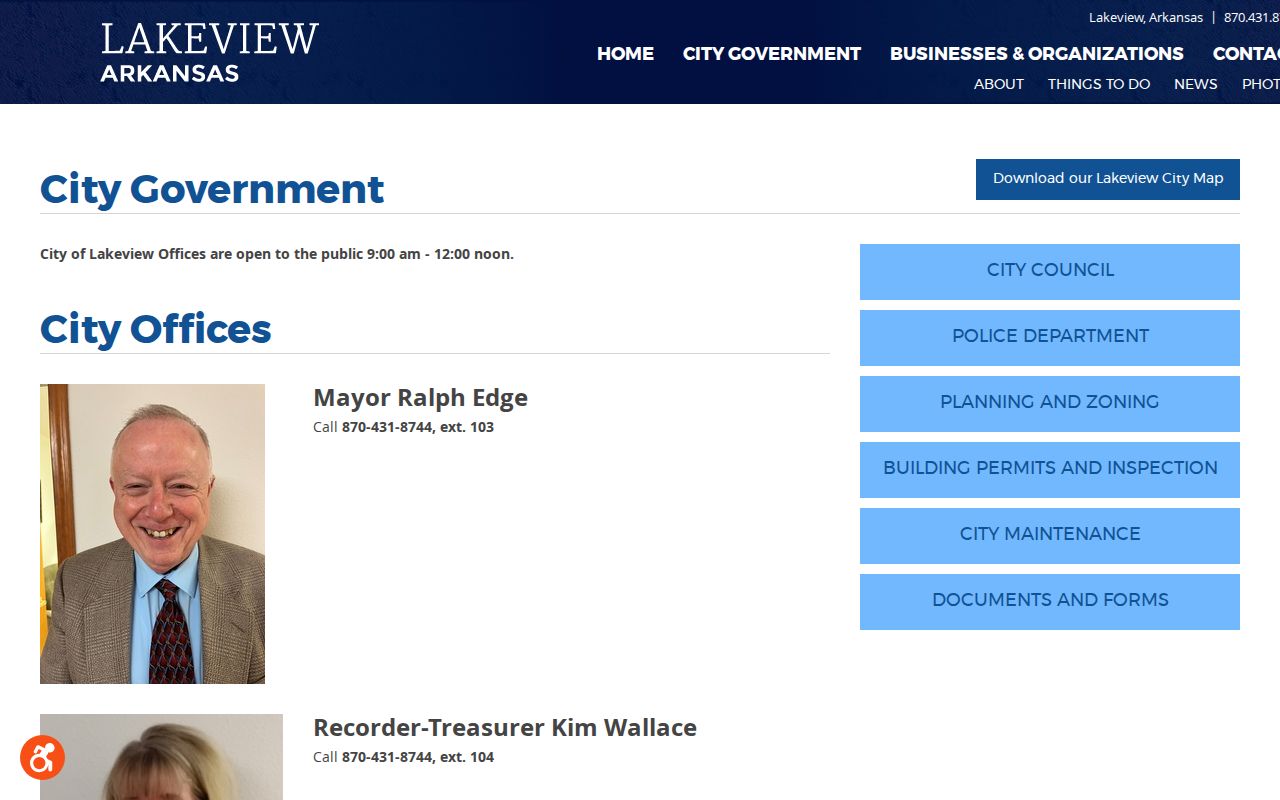Open the THINGS TO DO link

1099,84
